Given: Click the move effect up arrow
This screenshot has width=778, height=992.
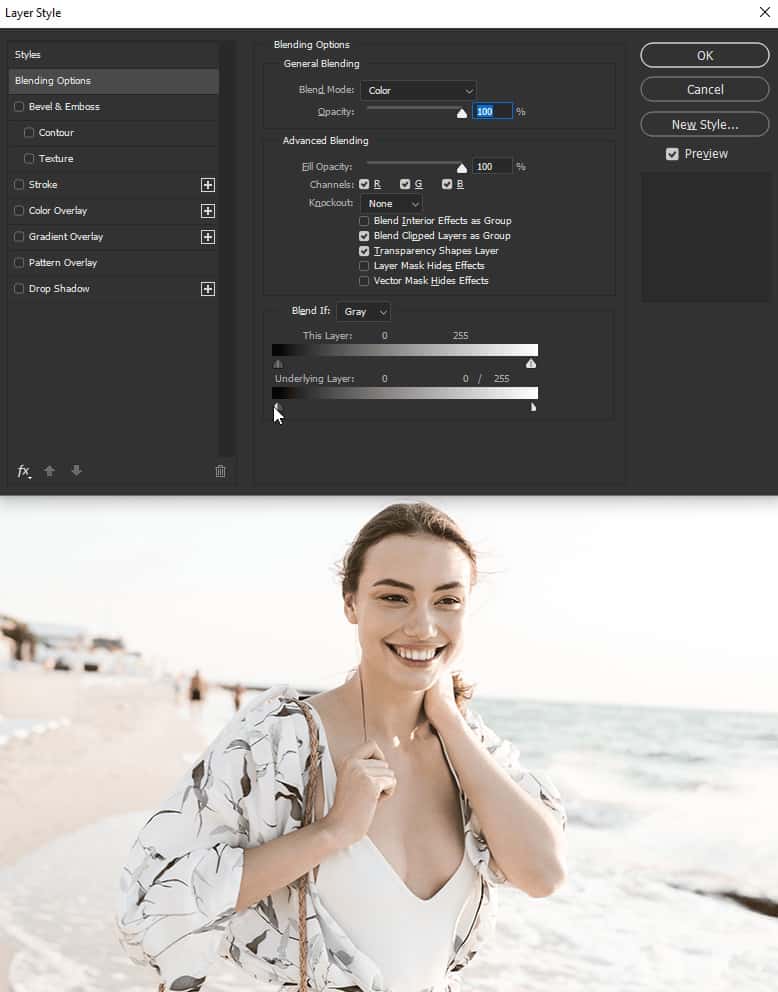Looking at the screenshot, I should click(50, 471).
